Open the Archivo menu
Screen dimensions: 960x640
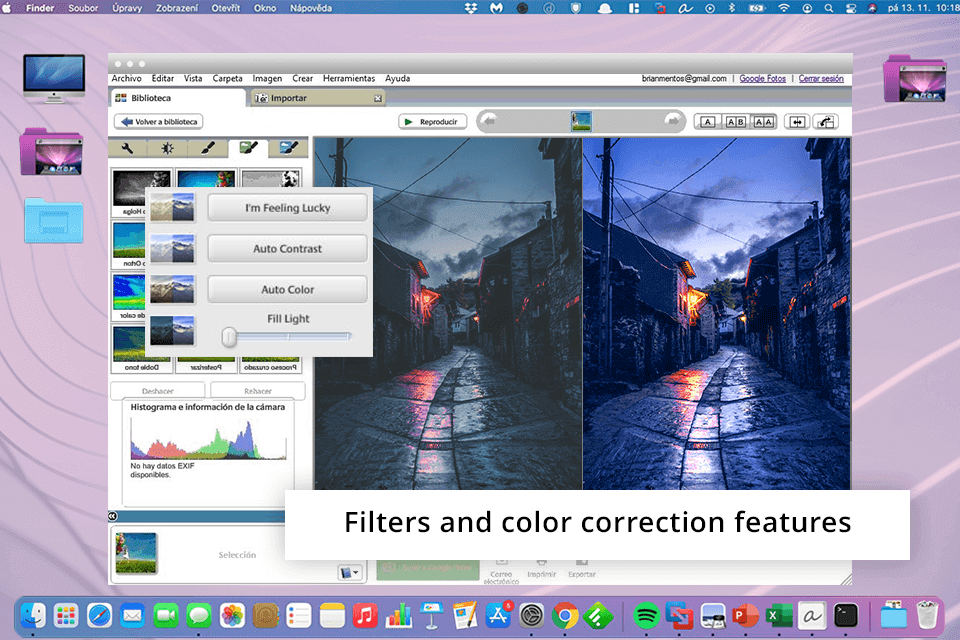(126, 78)
